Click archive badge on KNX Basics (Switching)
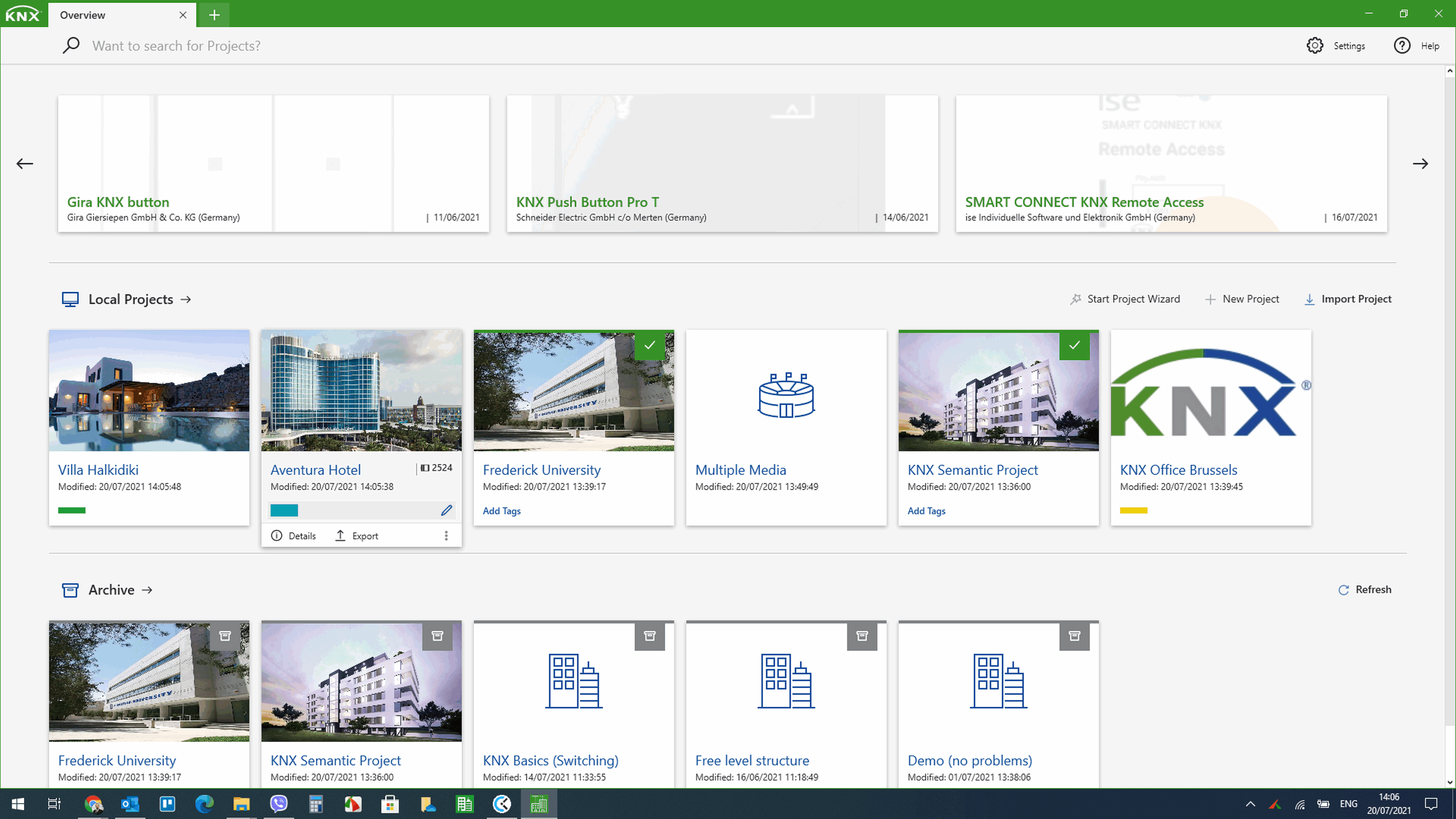The image size is (1456, 819). [x=650, y=637]
